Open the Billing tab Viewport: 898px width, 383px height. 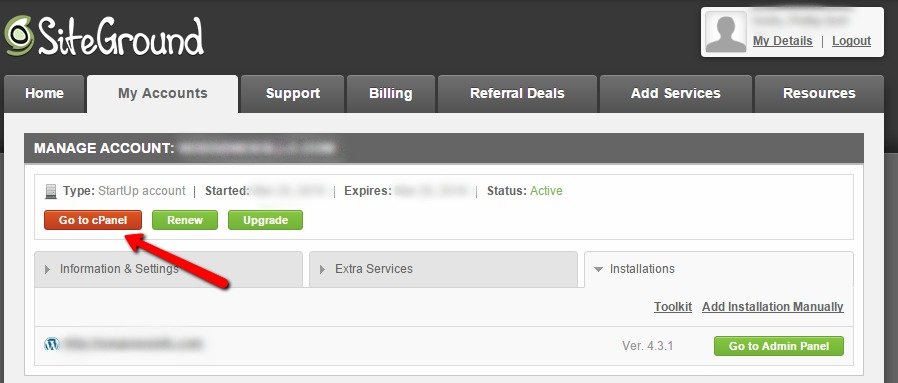click(391, 94)
